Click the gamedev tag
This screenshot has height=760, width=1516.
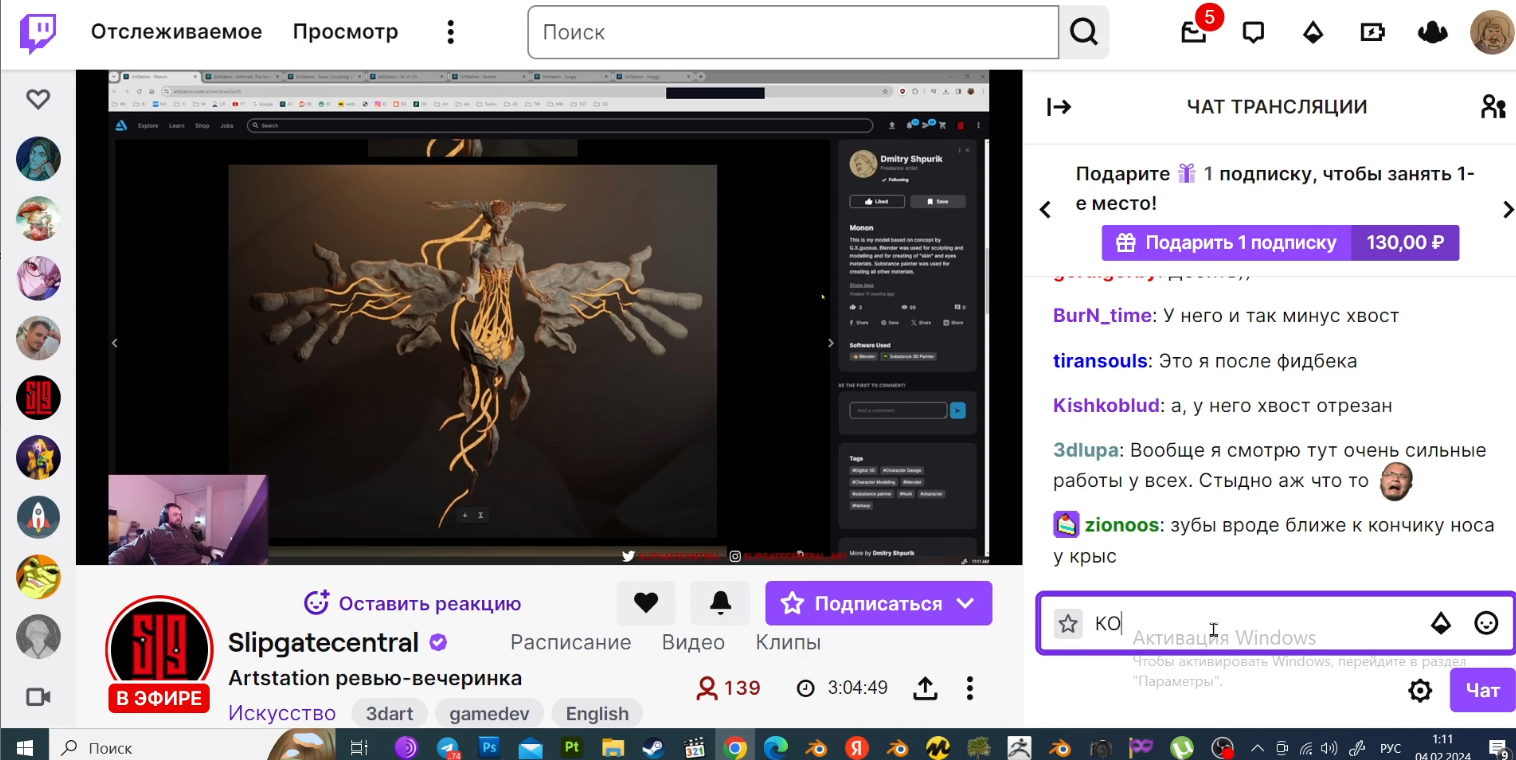490,713
